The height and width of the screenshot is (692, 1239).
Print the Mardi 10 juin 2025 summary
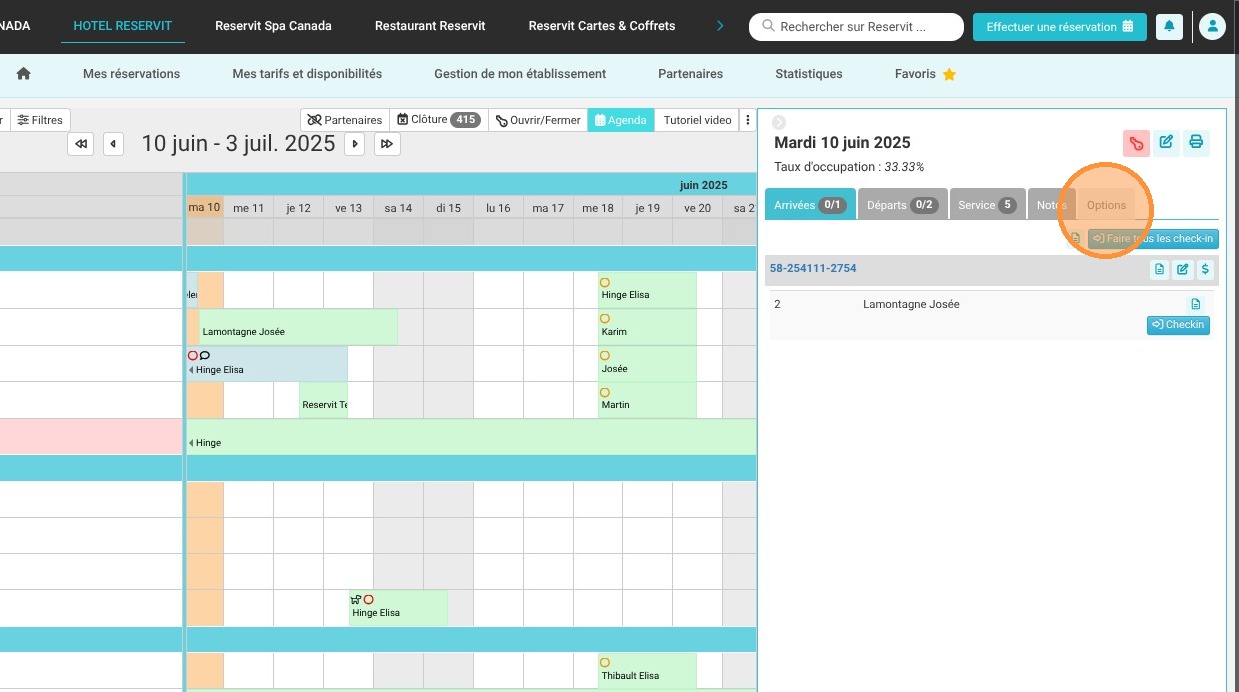(x=1196, y=143)
